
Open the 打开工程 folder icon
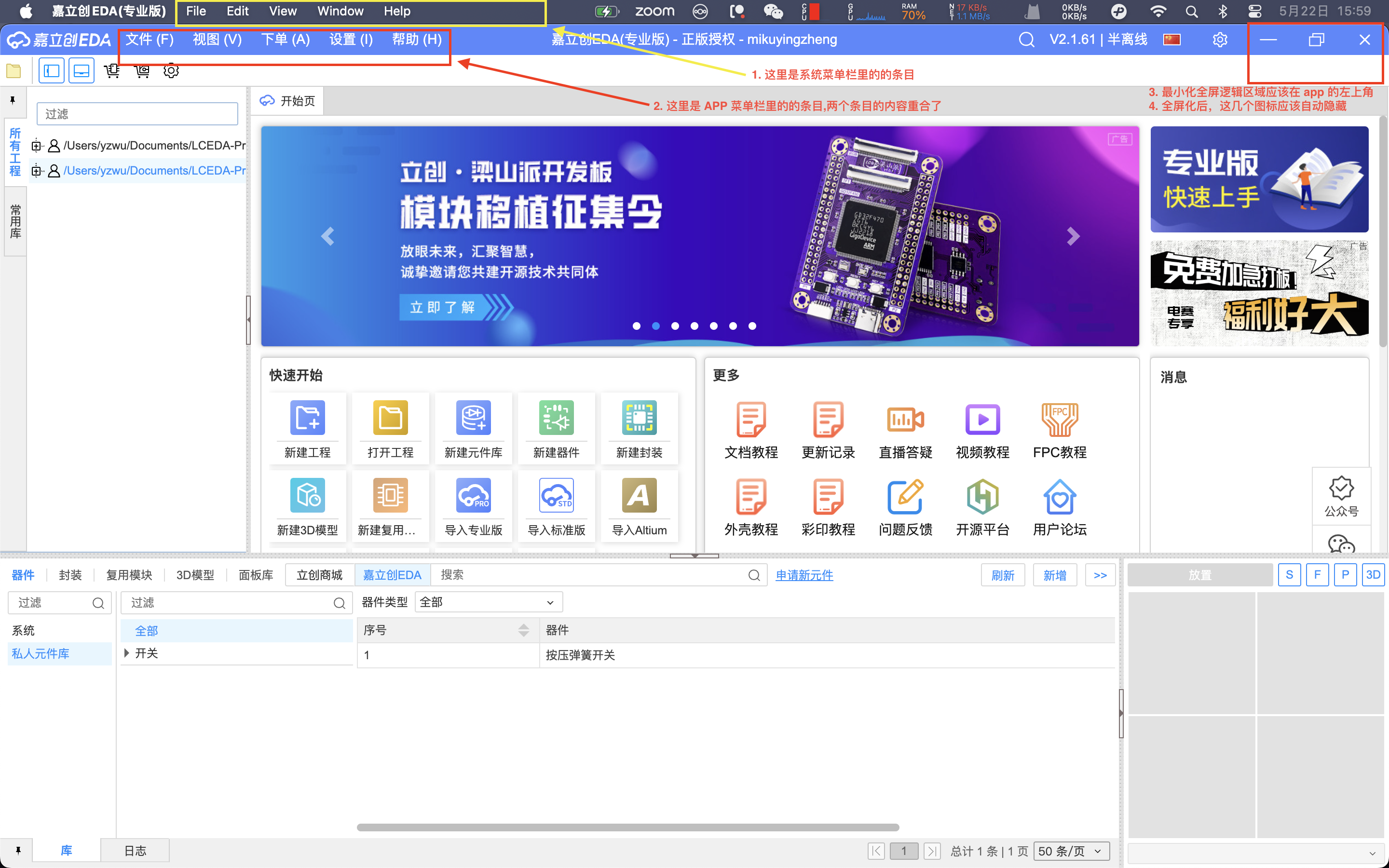[390, 418]
